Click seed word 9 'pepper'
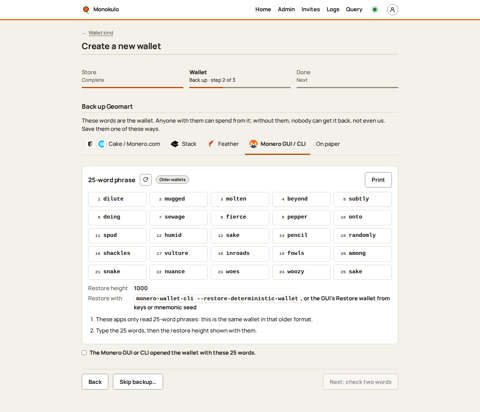This screenshot has height=412, width=480. click(x=301, y=217)
